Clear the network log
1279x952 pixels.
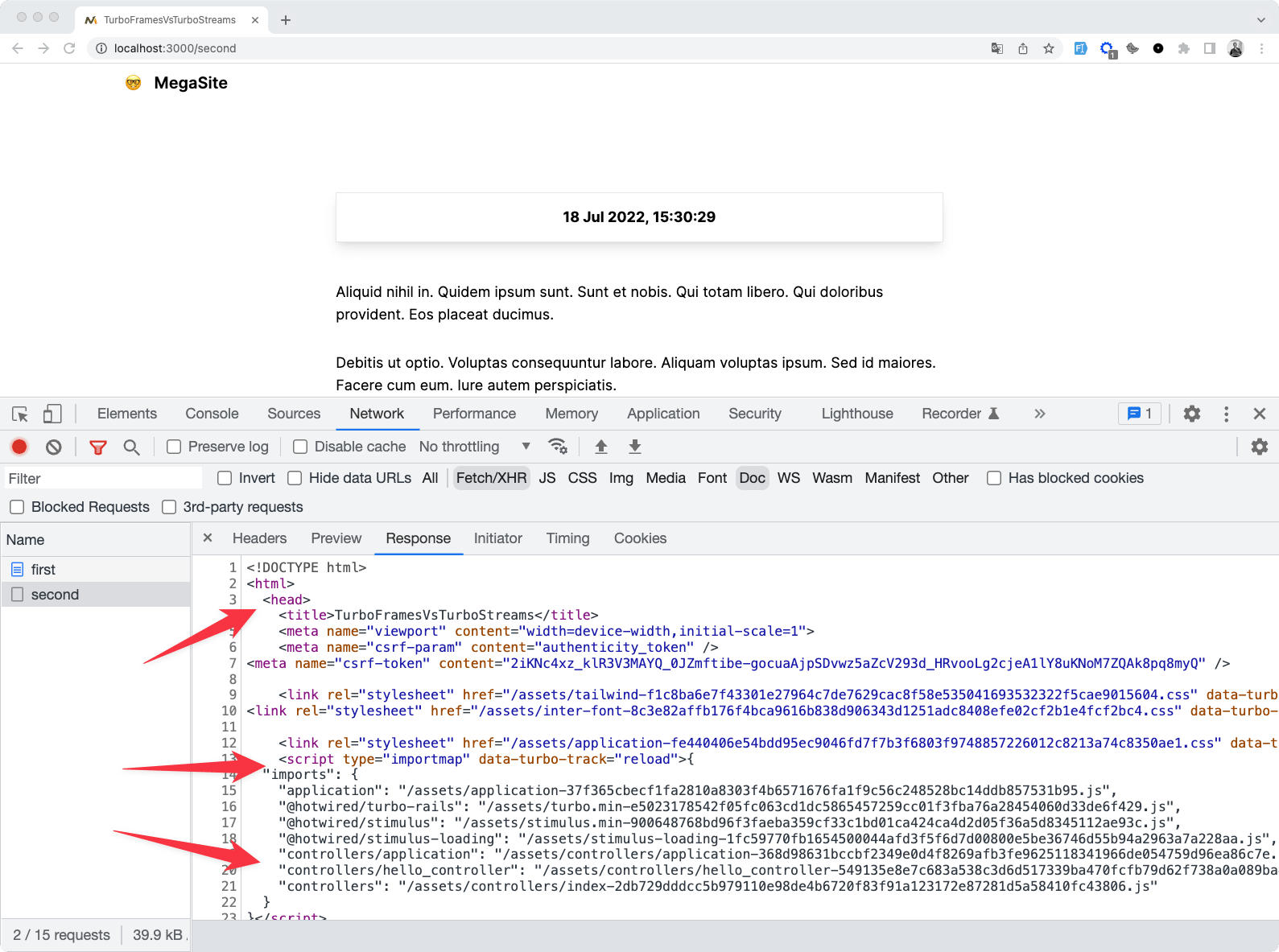[54, 447]
